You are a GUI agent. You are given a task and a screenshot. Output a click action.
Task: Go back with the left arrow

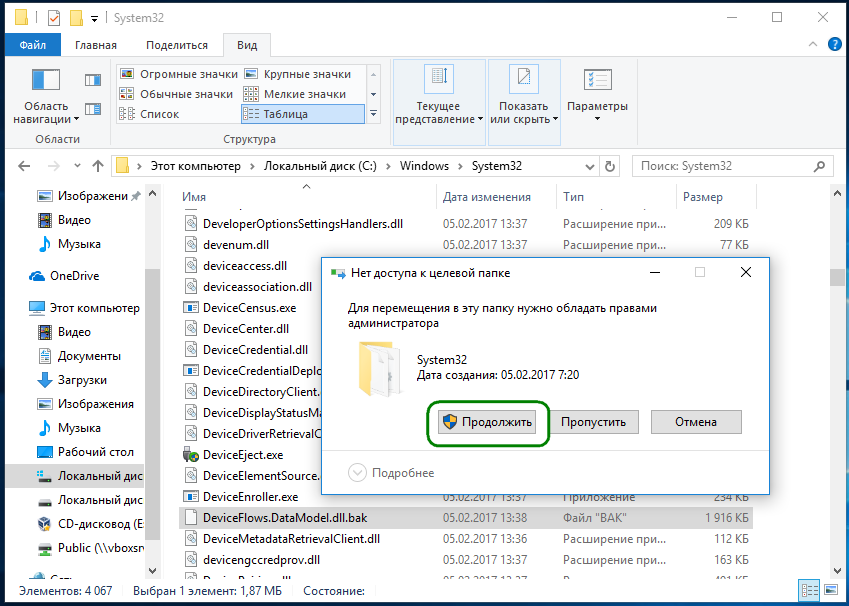click(24, 166)
